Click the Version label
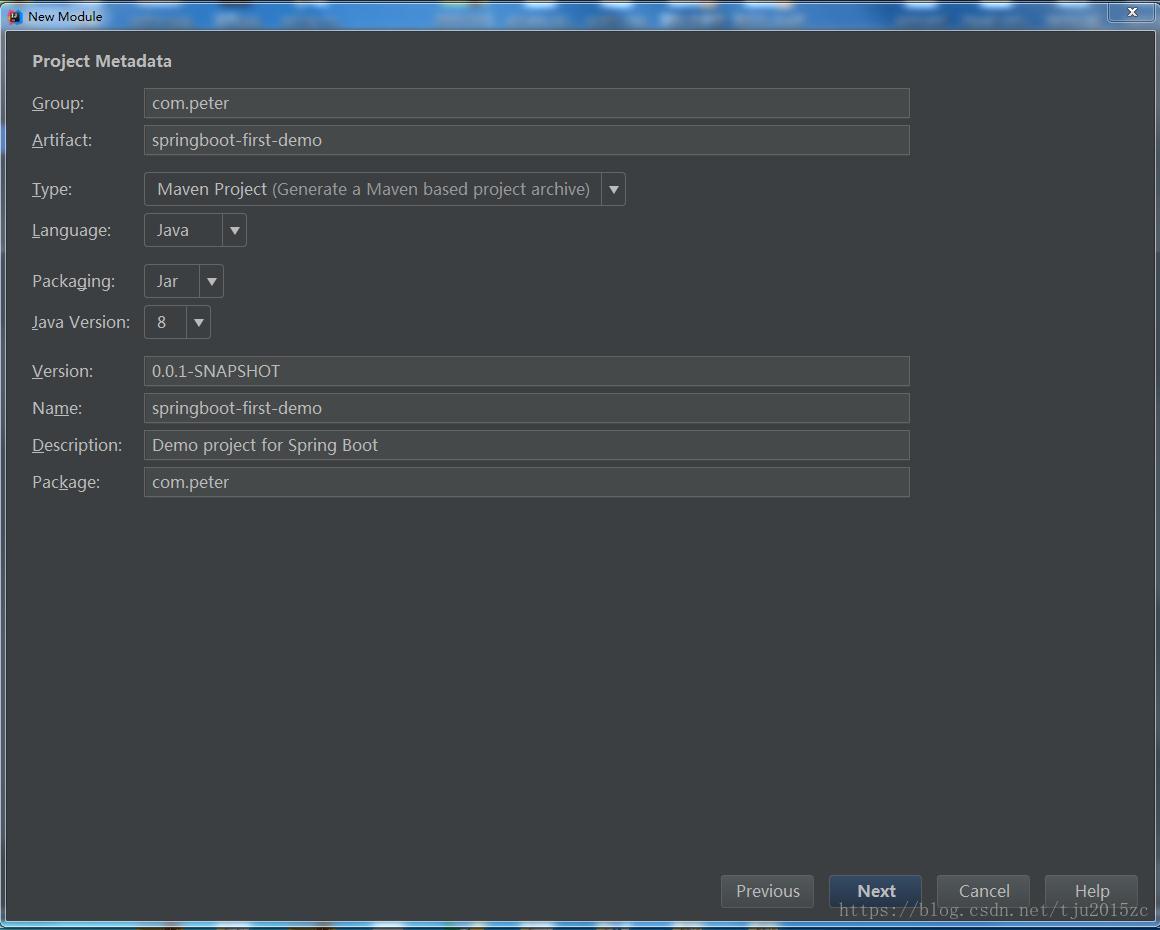The image size is (1160, 930). (62, 371)
